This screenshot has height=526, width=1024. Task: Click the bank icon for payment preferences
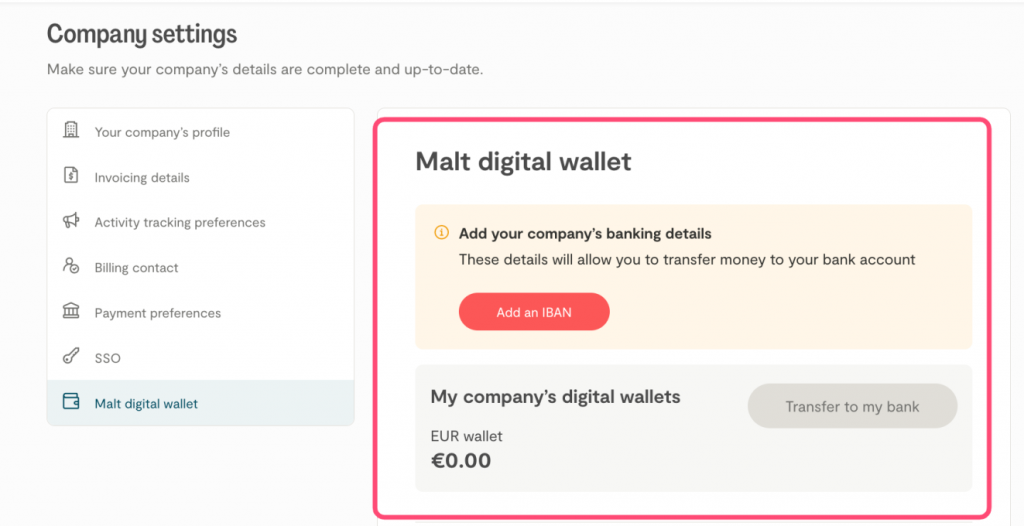[x=71, y=312]
